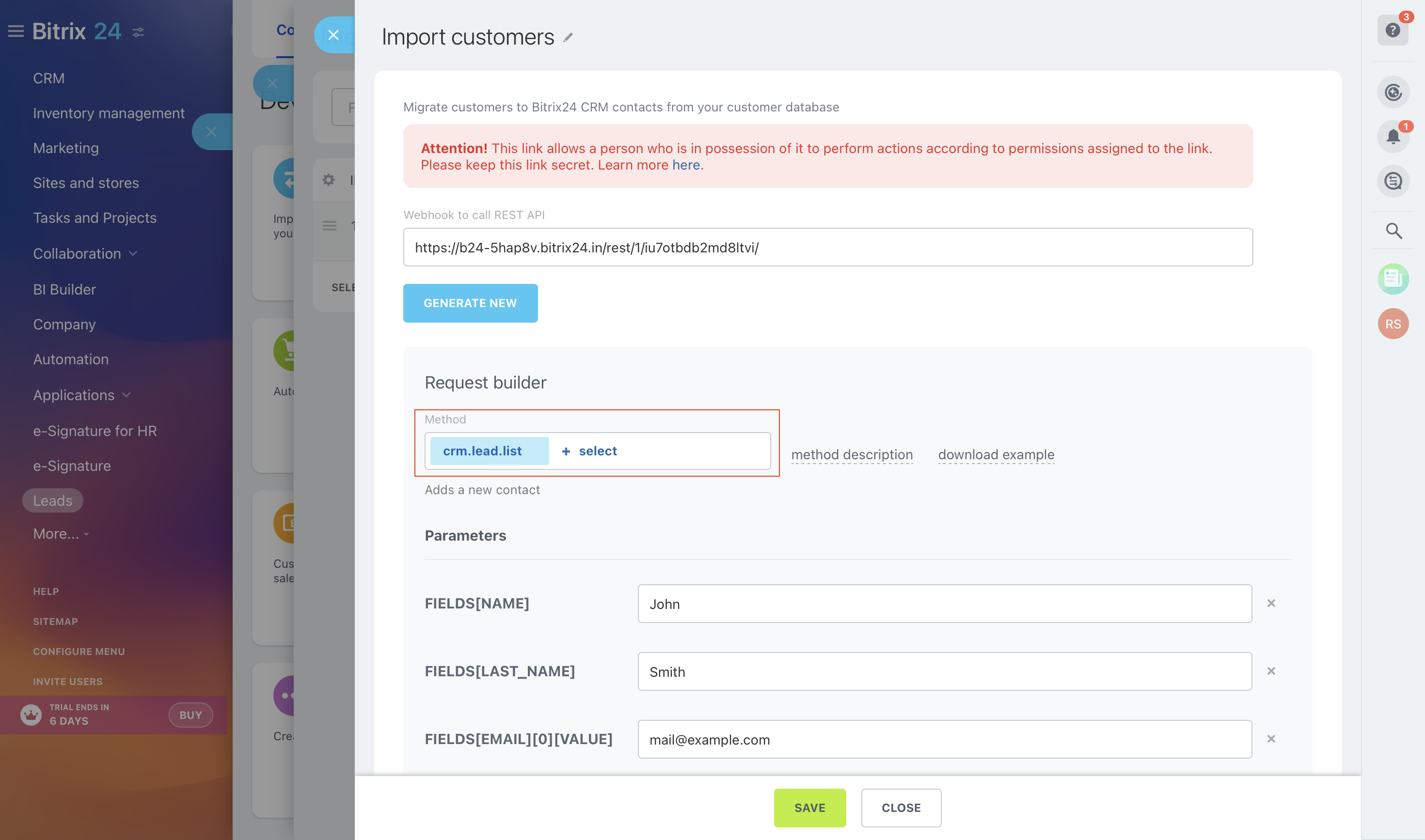
Task: Open the help question mark widget
Action: 1393,30
